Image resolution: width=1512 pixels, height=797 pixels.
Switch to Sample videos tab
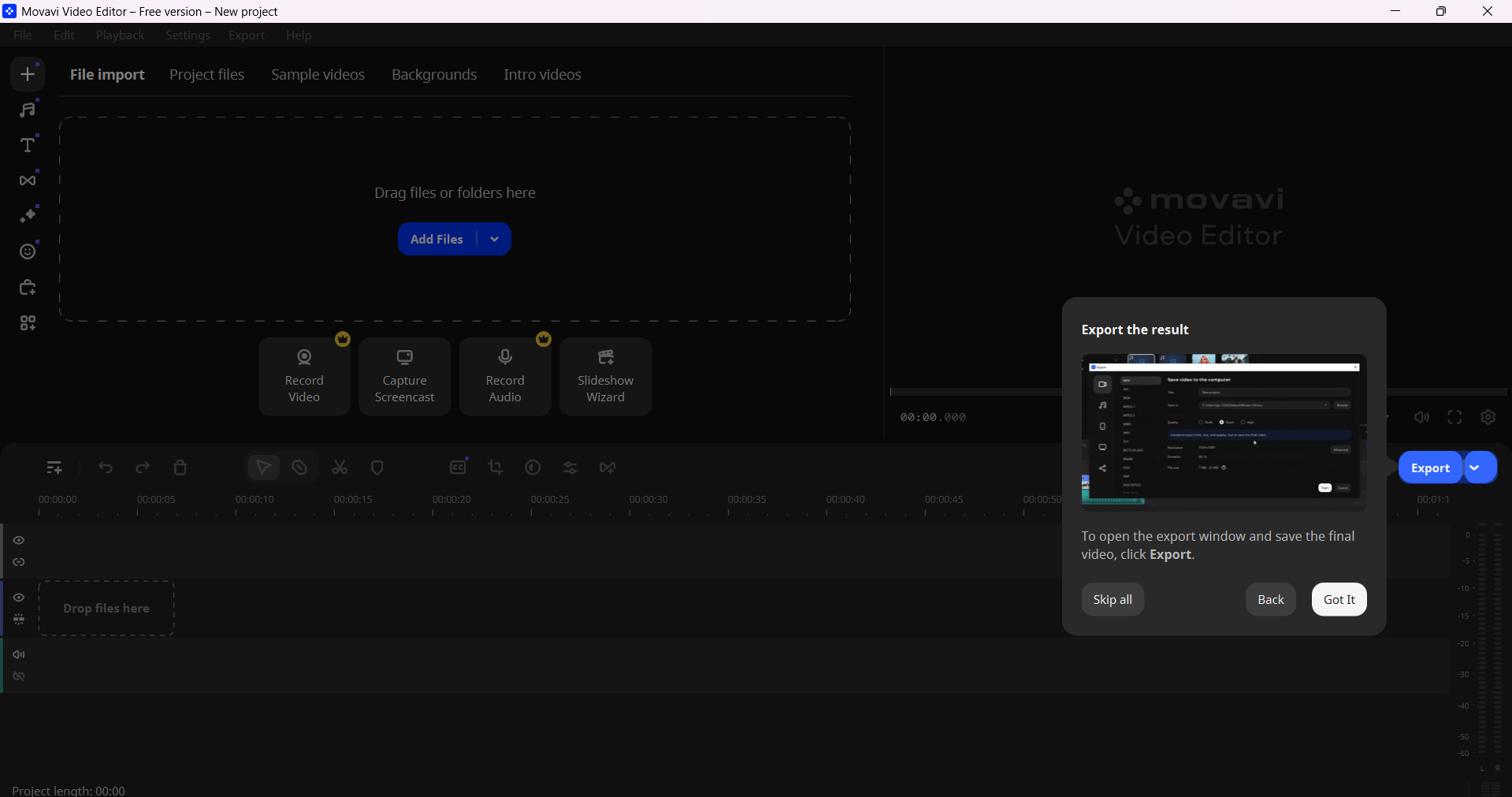[x=318, y=75]
